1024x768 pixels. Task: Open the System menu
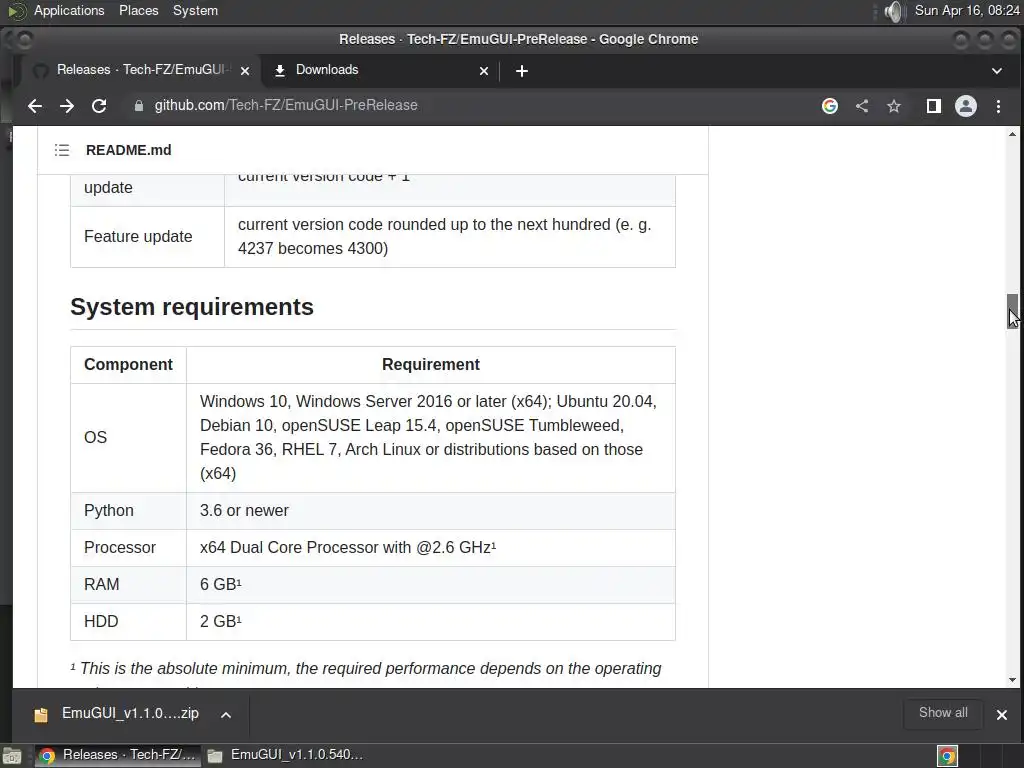pyautogui.click(x=195, y=10)
